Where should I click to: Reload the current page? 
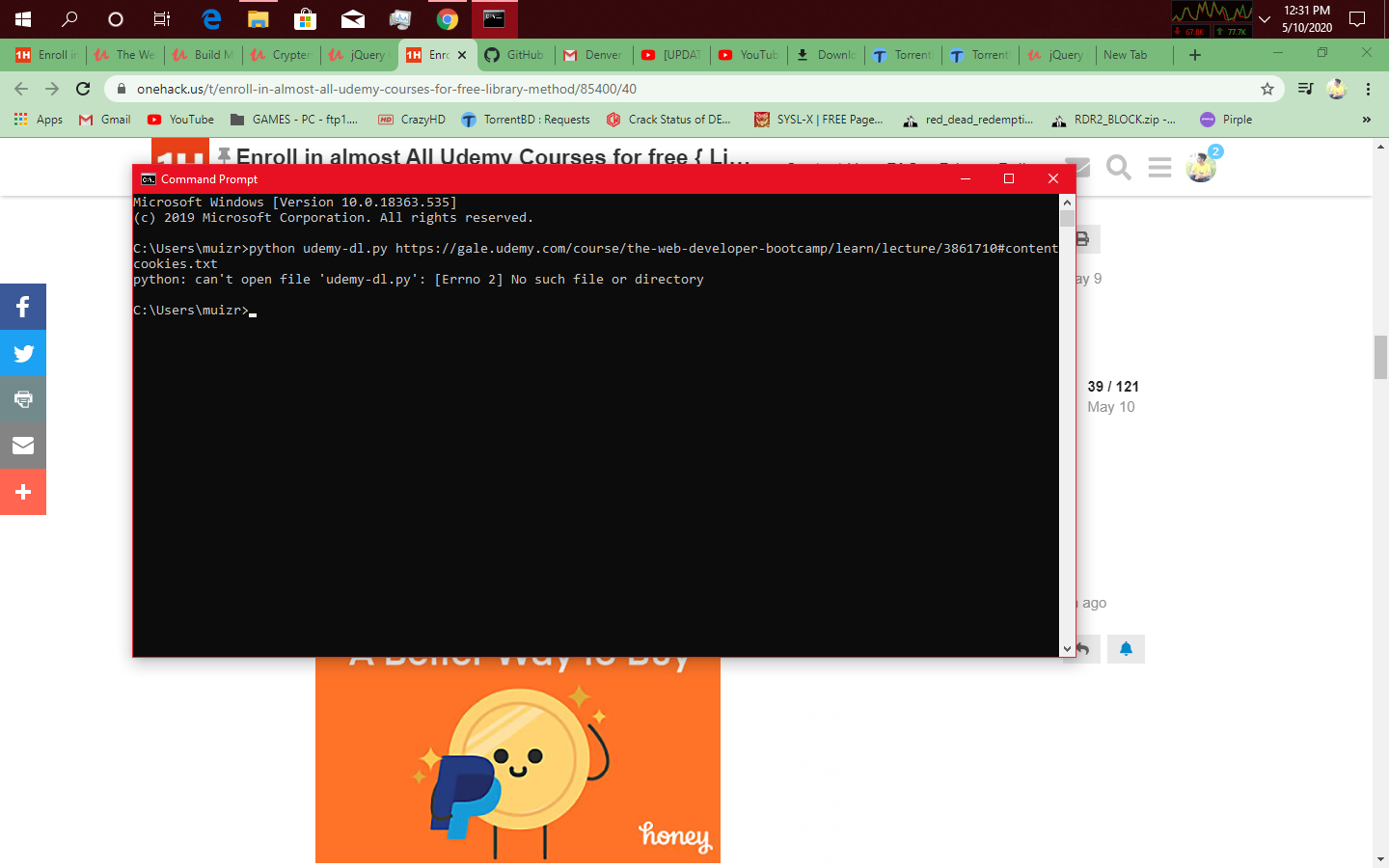[83, 89]
